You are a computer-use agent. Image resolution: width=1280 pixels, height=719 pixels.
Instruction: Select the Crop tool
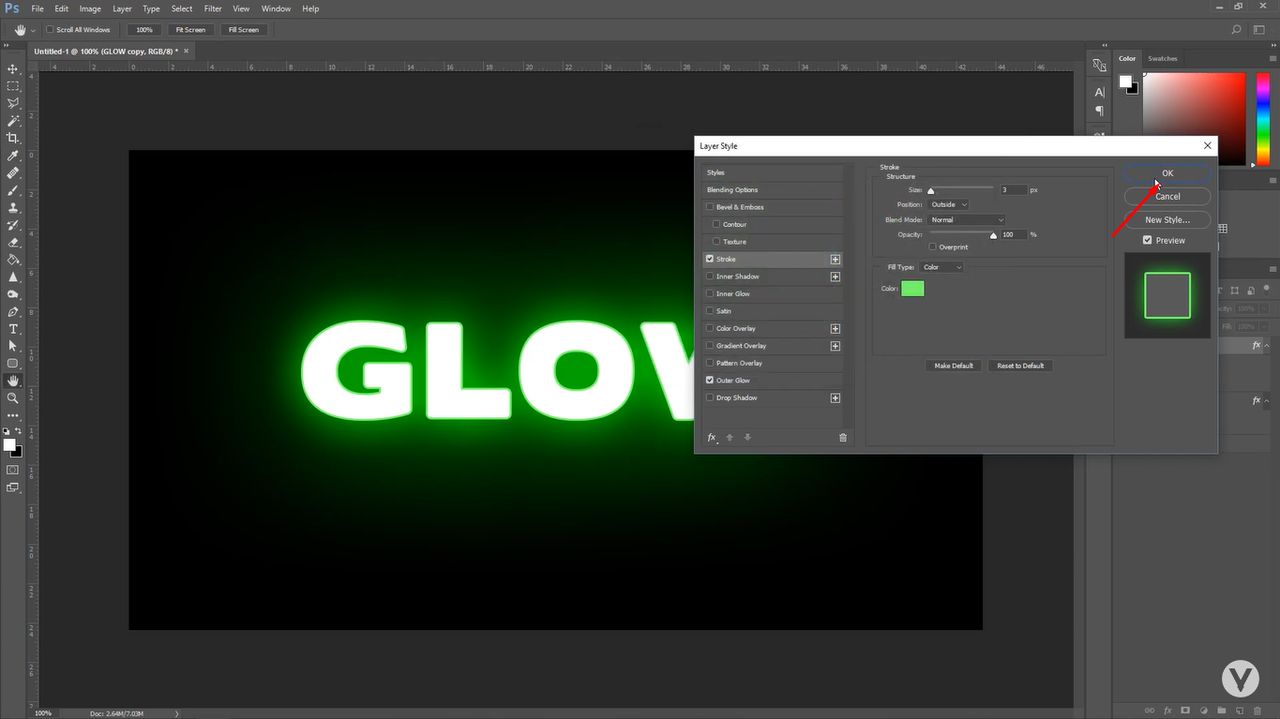[x=13, y=138]
